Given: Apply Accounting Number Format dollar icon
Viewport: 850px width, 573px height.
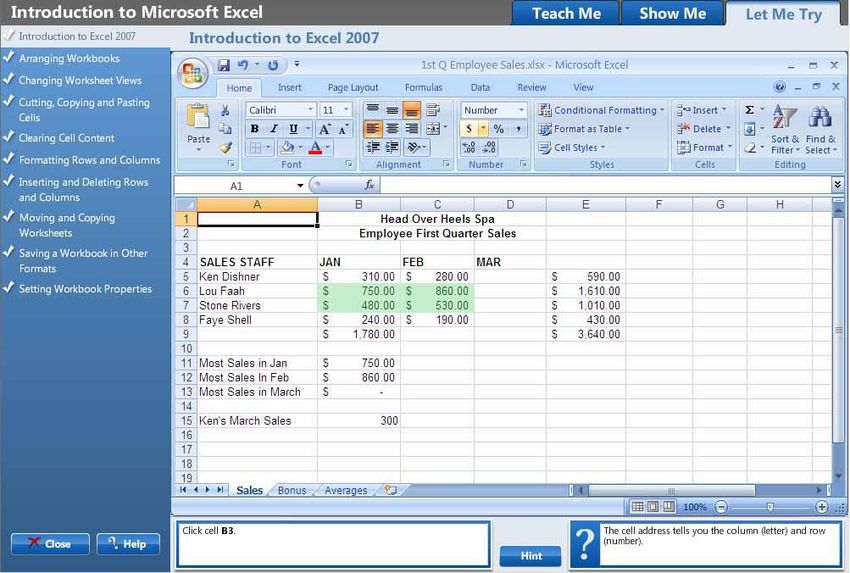Looking at the screenshot, I should pyautogui.click(x=468, y=128).
